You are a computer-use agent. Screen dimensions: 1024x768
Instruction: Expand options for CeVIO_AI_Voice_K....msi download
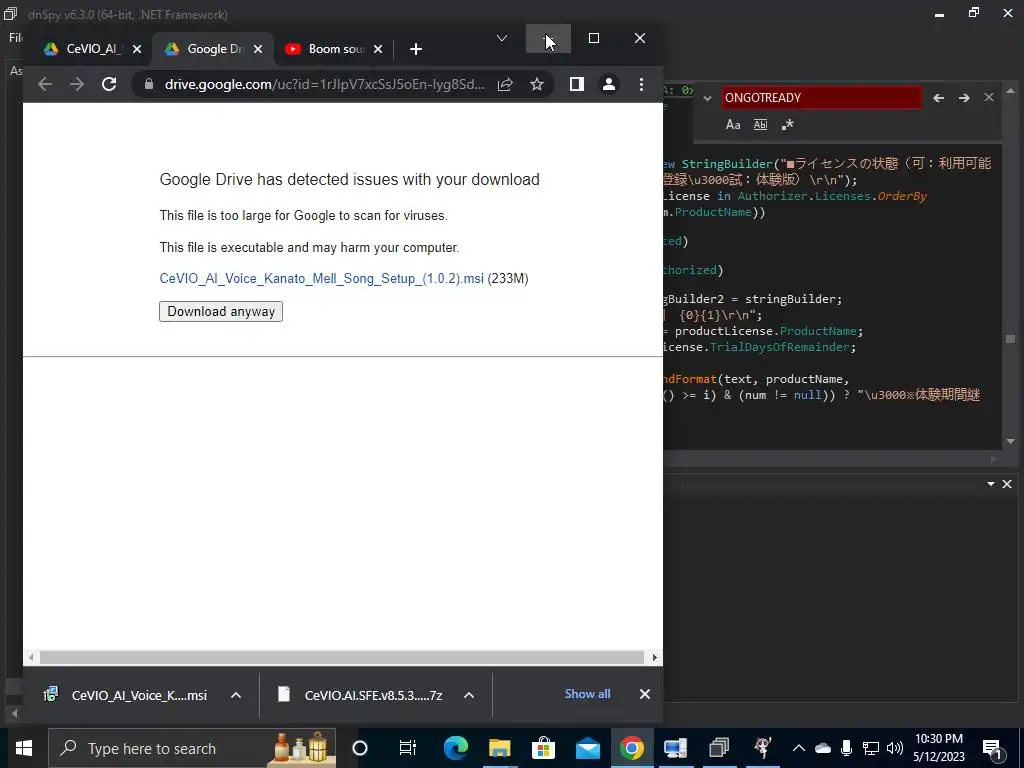pyautogui.click(x=236, y=696)
